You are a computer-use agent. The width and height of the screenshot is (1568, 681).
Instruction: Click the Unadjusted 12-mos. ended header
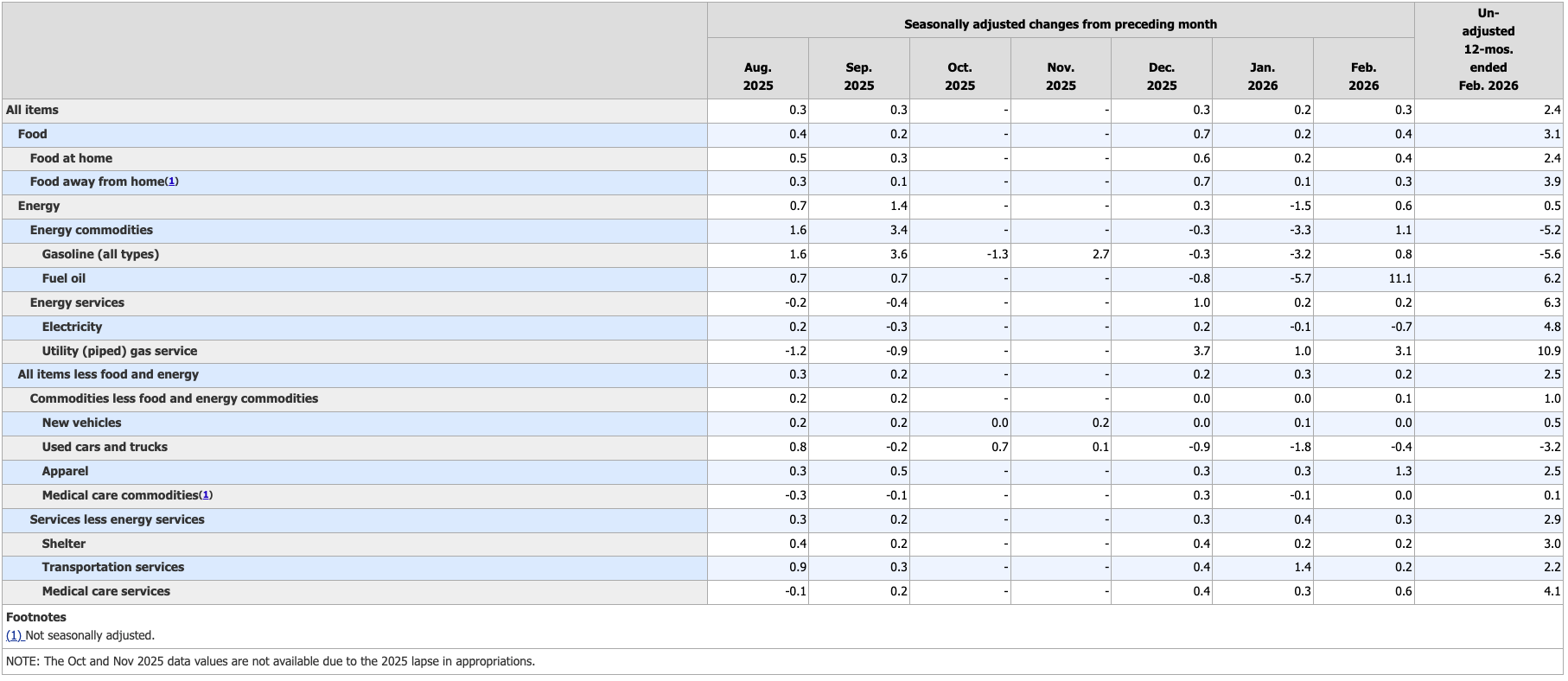(x=1488, y=49)
